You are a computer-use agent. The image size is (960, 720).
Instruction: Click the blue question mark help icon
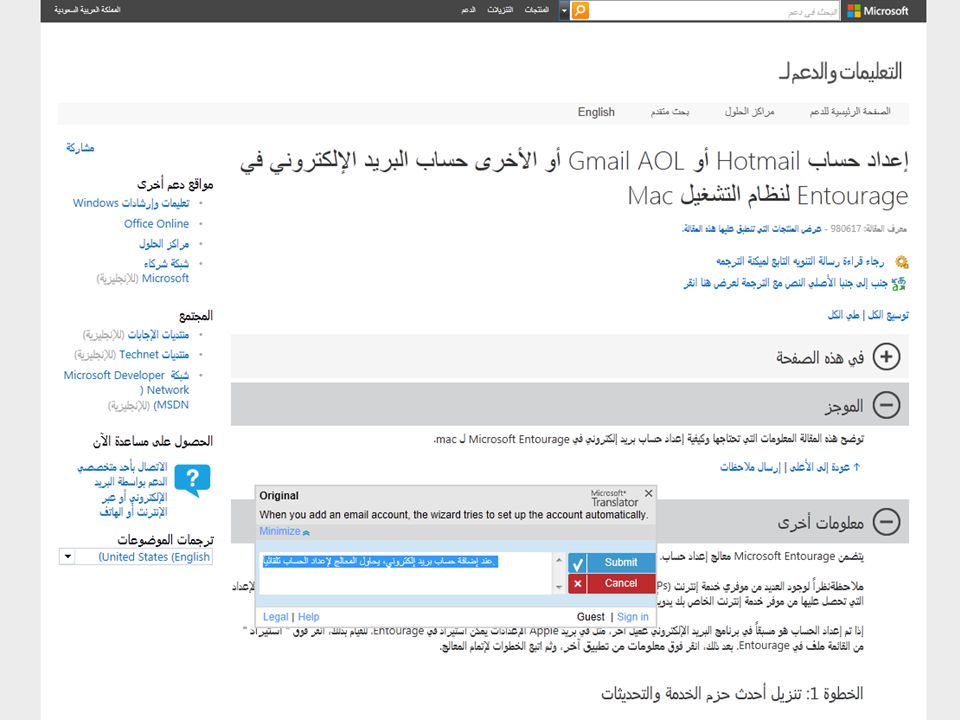tap(192, 481)
